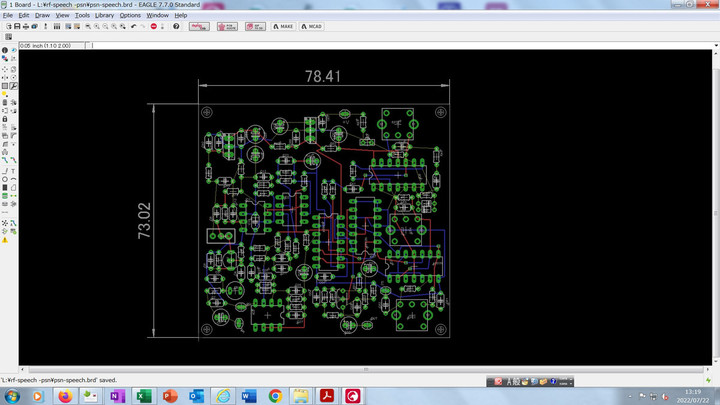Open Excel from the Windows taskbar
720x405 pixels.
tap(143, 396)
